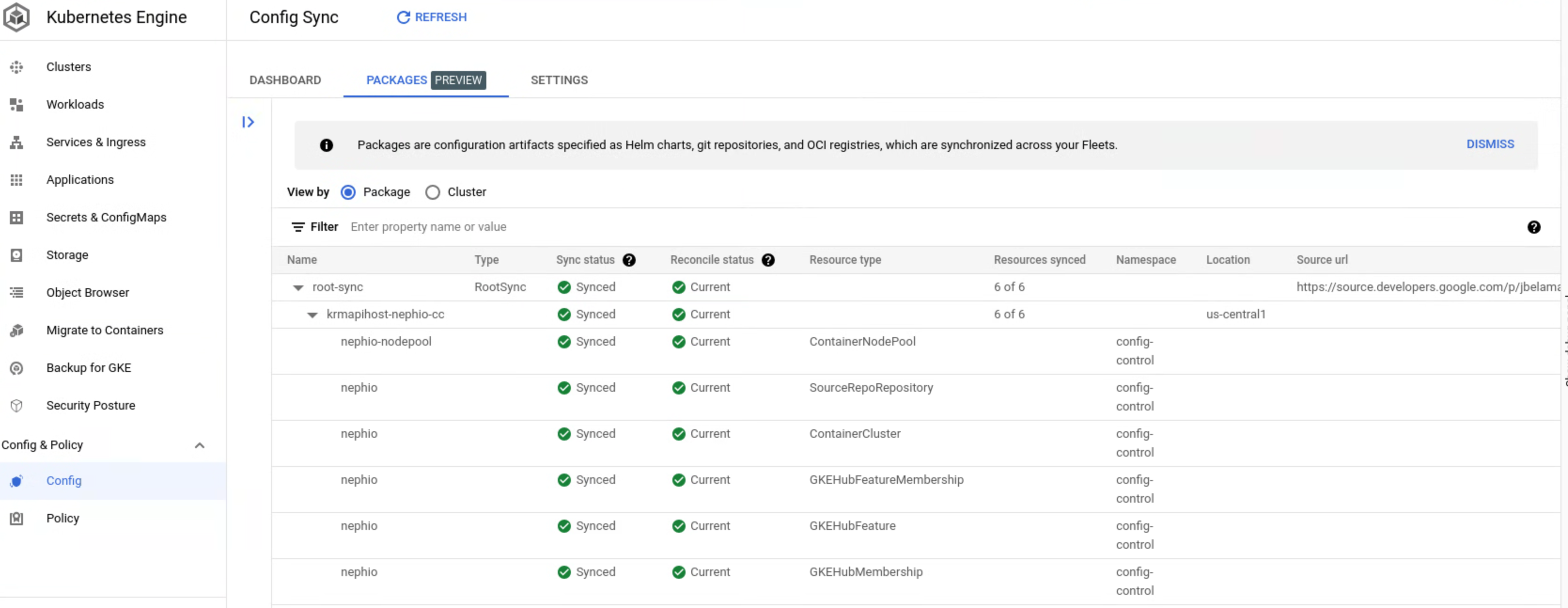Click the Object Browser list icon
This screenshot has height=608, width=1568.
(x=16, y=293)
